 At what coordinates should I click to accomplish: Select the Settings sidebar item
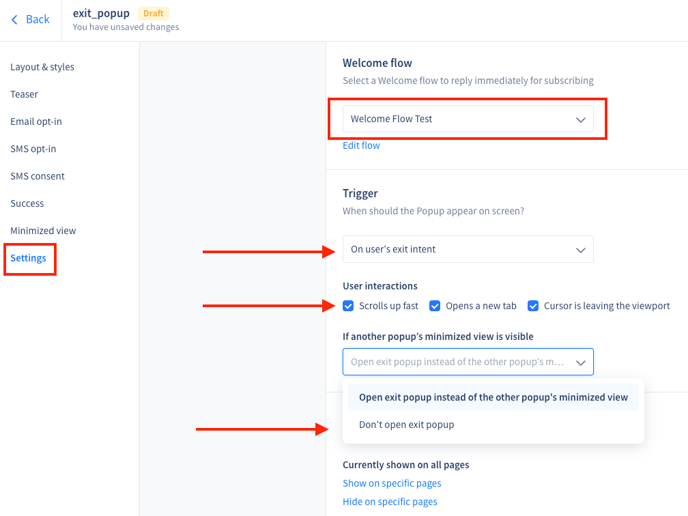28,258
